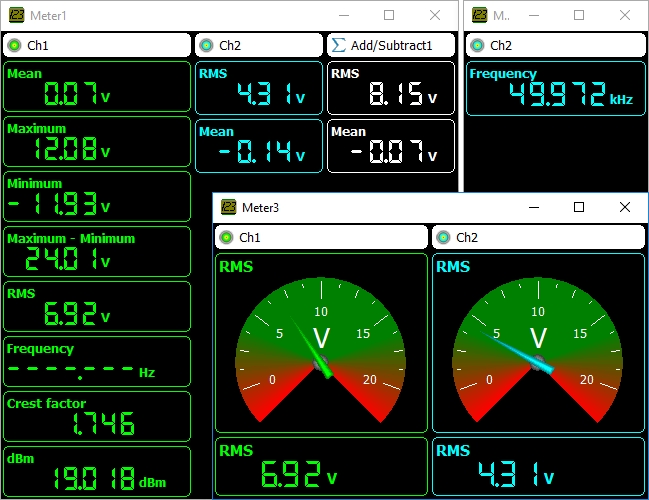649x500 pixels.
Task: Toggle Ch1 indicator light in Meter1
Action: coord(14,45)
